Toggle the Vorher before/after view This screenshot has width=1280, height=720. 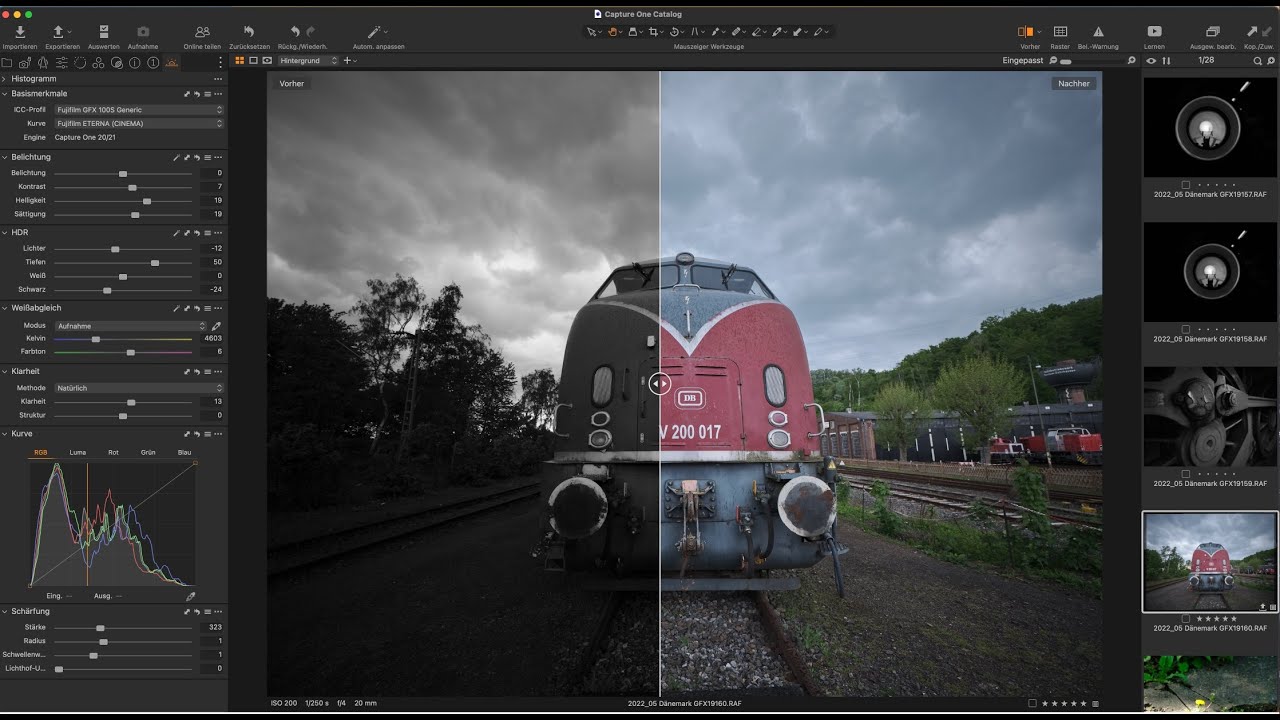click(x=1026, y=32)
